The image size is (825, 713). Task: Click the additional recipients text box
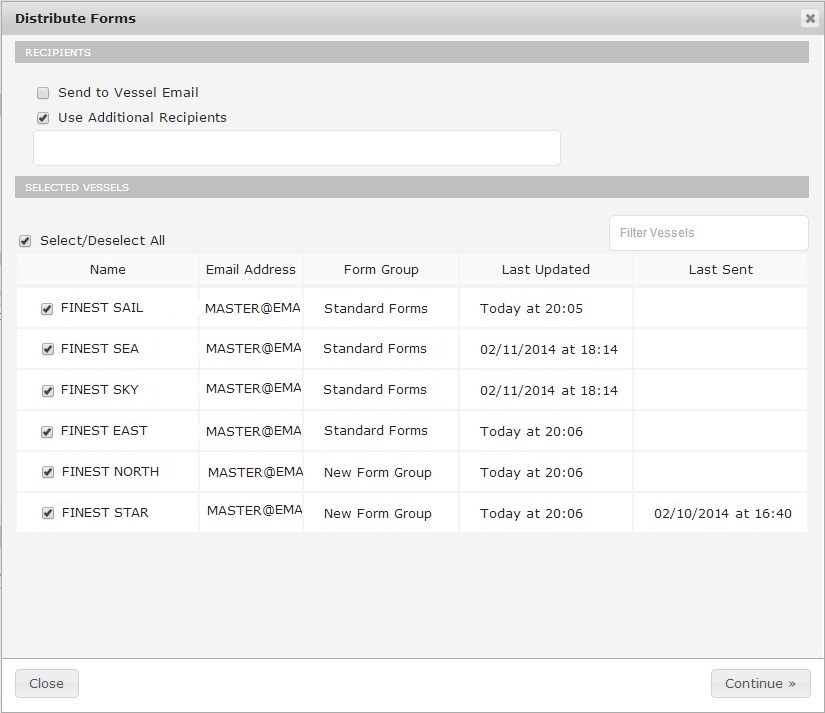coord(296,147)
